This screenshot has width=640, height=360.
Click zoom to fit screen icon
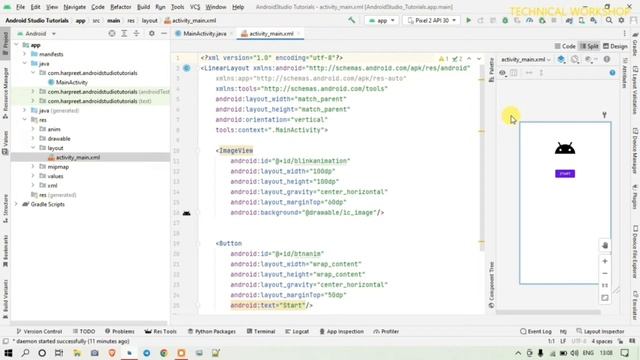coord(605,298)
